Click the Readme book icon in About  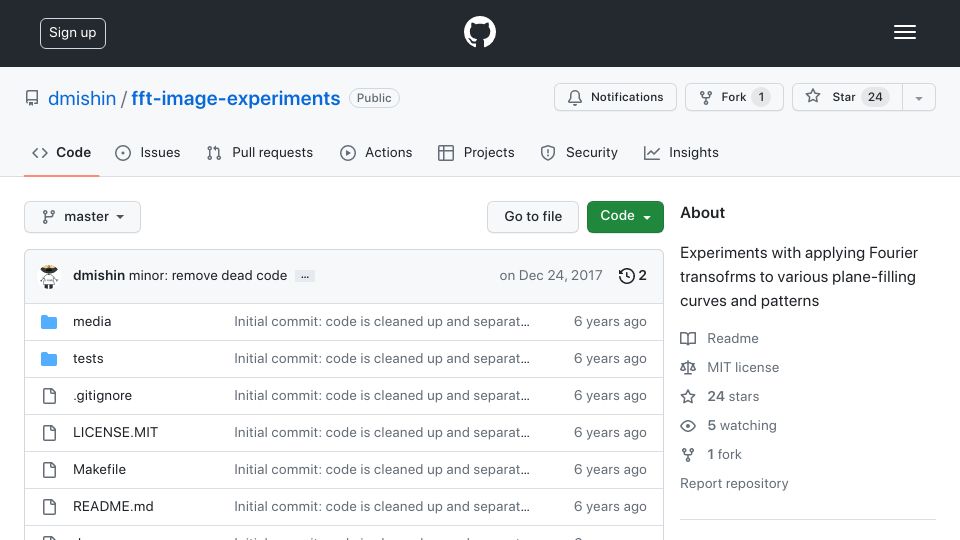(x=688, y=339)
